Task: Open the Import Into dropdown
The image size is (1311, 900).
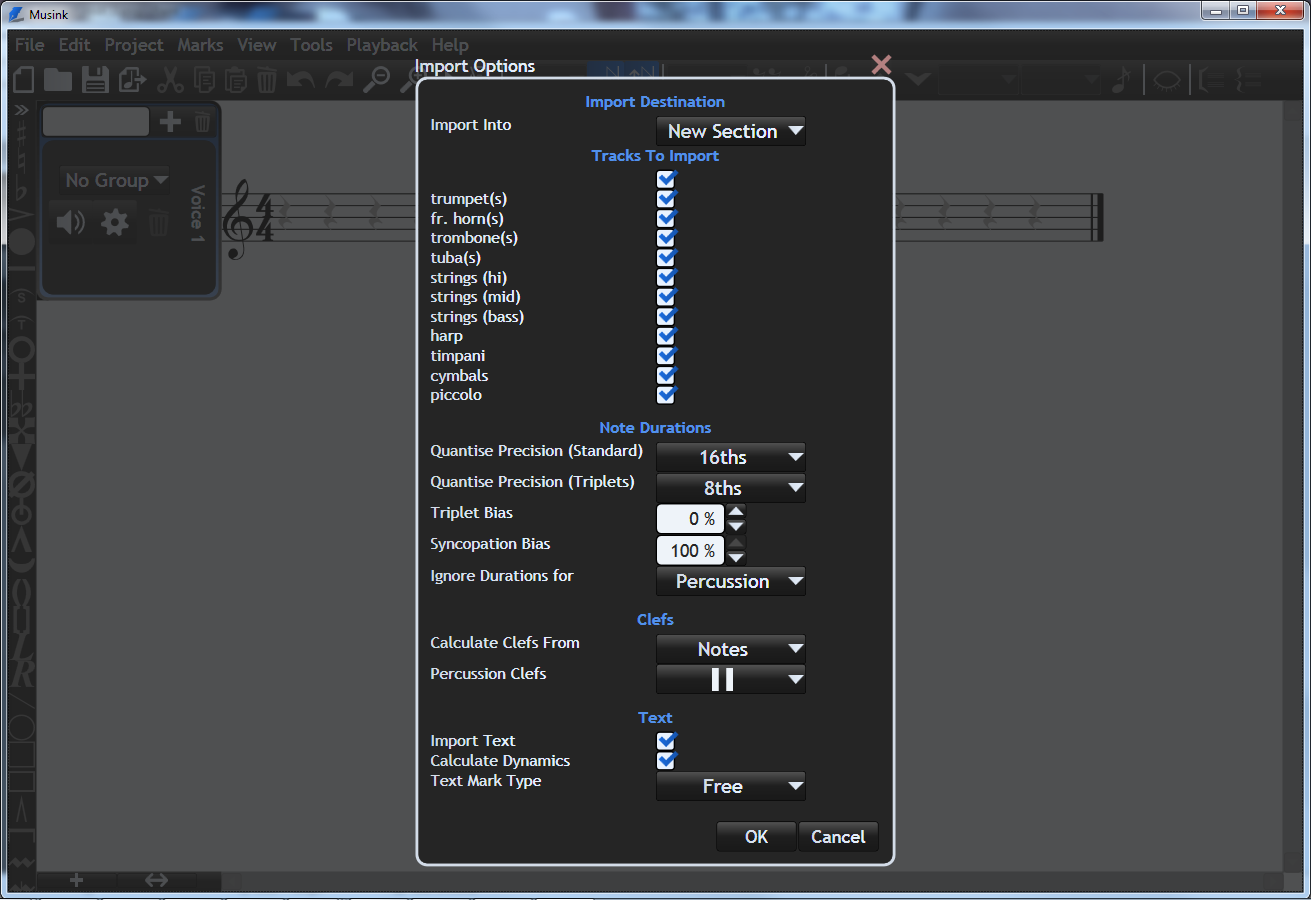Action: [730, 131]
